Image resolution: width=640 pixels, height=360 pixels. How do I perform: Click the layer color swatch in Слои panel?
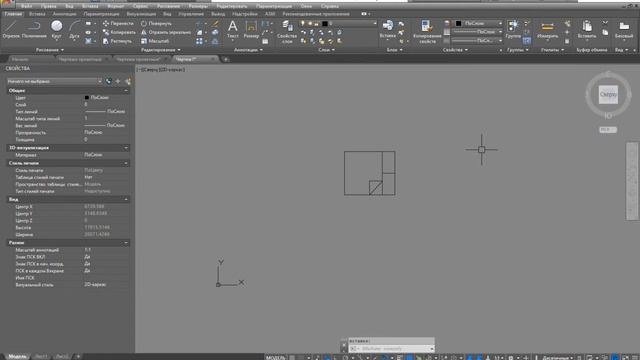pos(325,24)
